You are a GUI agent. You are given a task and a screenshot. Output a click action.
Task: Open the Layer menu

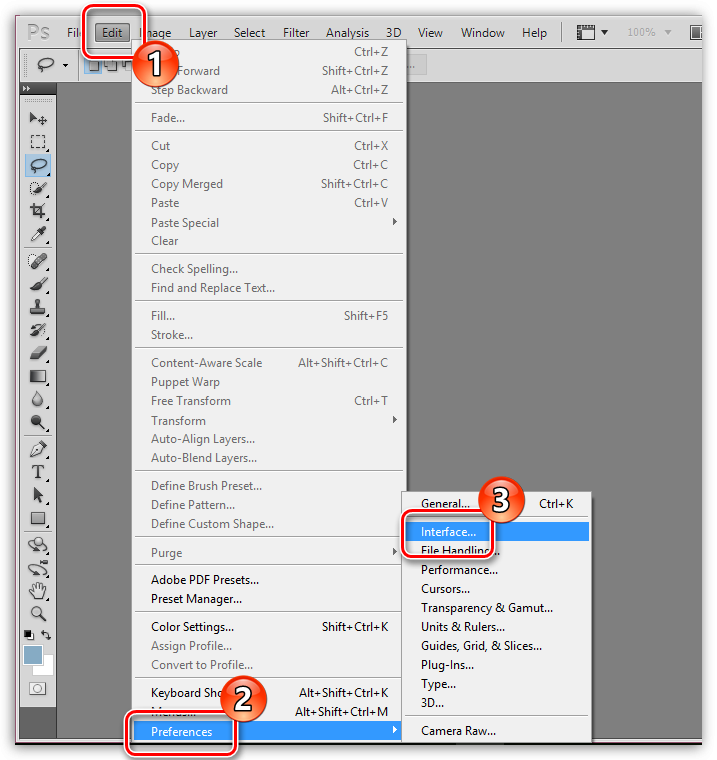[203, 32]
